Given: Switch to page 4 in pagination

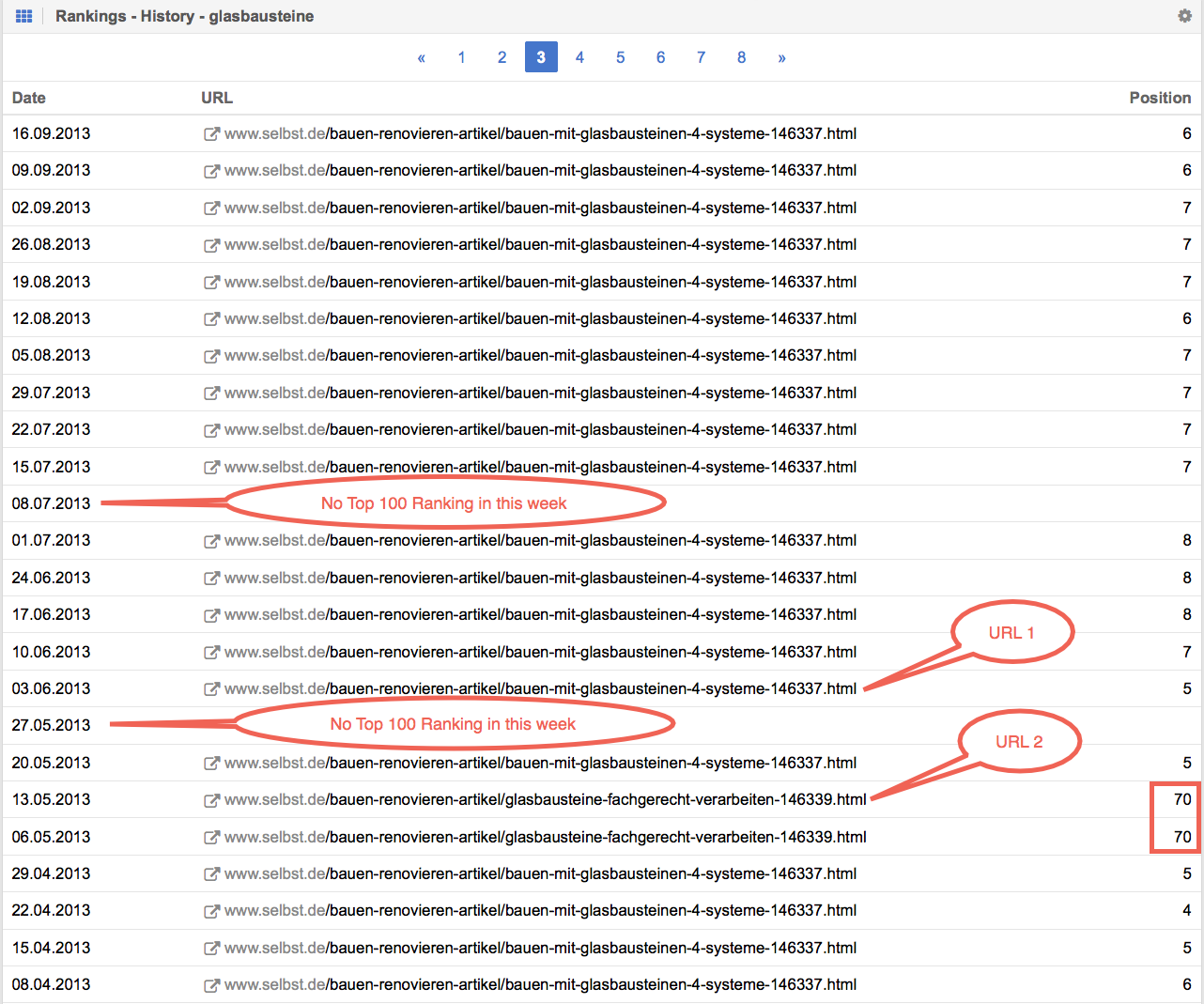Looking at the screenshot, I should click(x=579, y=57).
